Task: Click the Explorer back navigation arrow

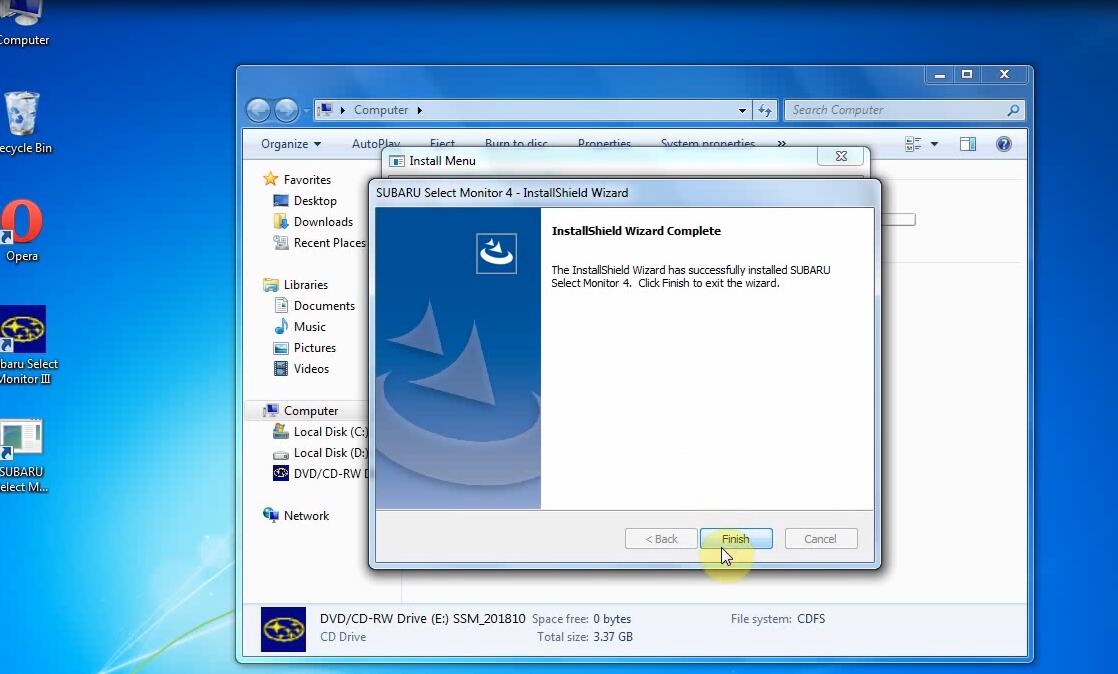Action: 259,110
